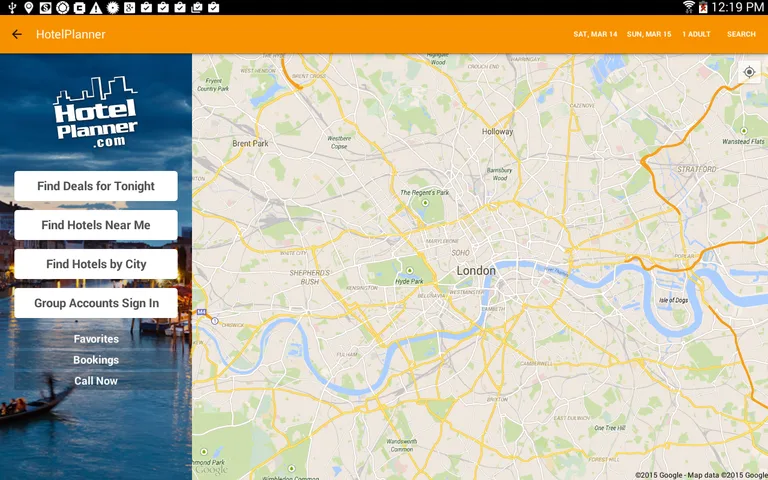
Task: Change check-out date SUN, MAR 15
Action: pyautogui.click(x=649, y=34)
